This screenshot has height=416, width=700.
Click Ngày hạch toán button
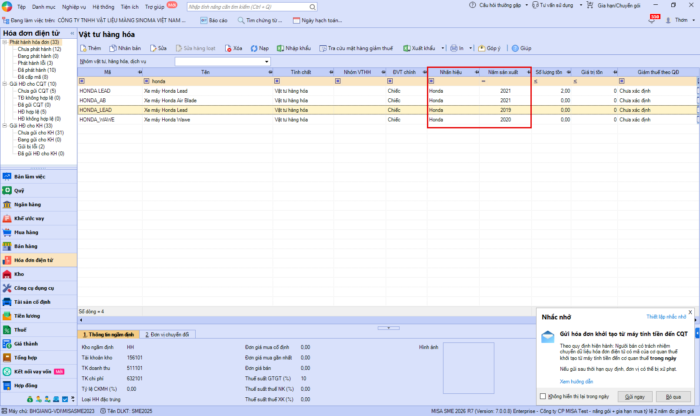click(x=317, y=20)
